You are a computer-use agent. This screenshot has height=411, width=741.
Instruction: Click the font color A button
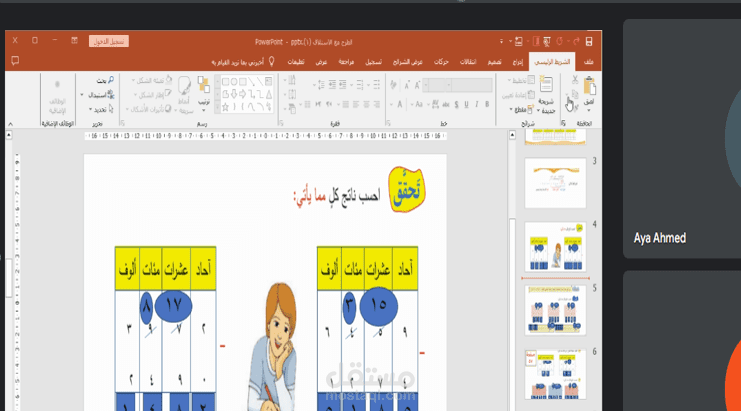pos(399,104)
